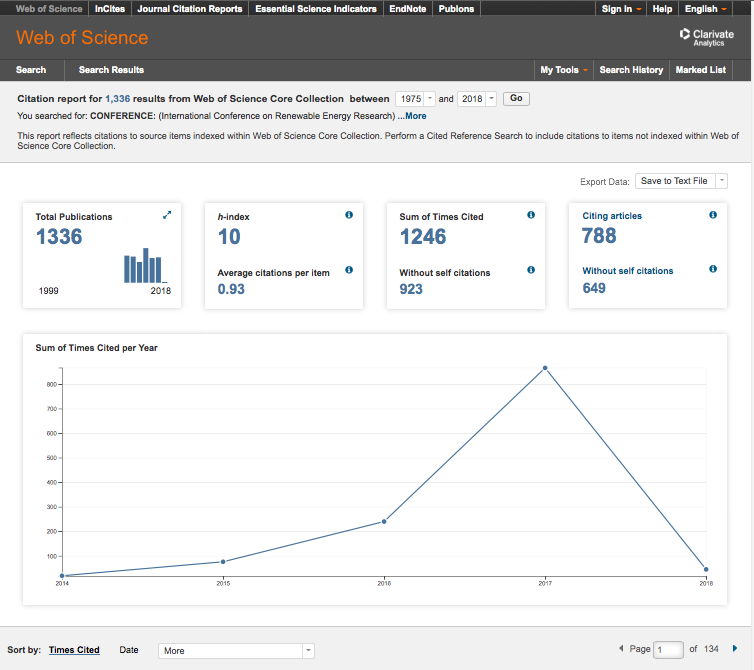
Task: Click the 2016 data point on the chart
Action: 384,521
